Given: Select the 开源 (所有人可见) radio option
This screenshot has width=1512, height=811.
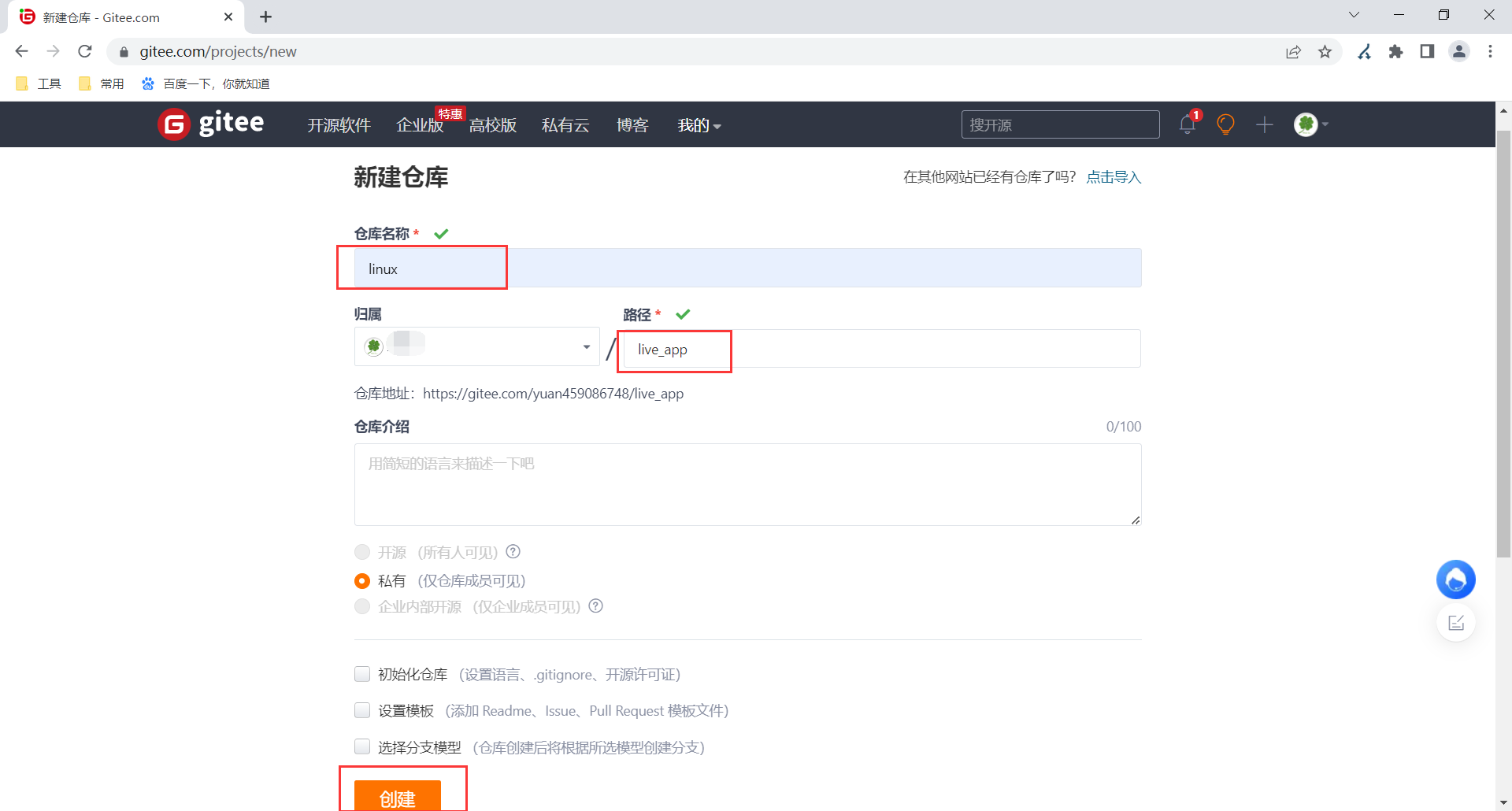Looking at the screenshot, I should [x=362, y=552].
